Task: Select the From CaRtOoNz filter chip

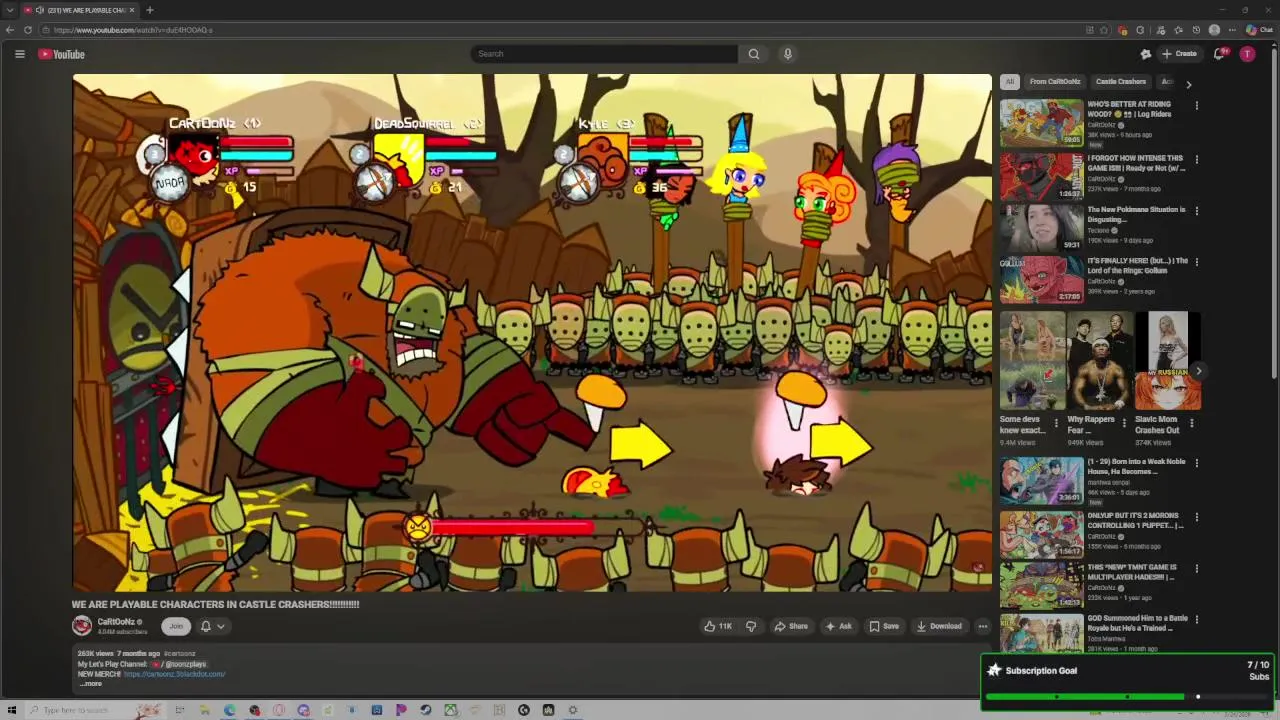Action: (1055, 82)
